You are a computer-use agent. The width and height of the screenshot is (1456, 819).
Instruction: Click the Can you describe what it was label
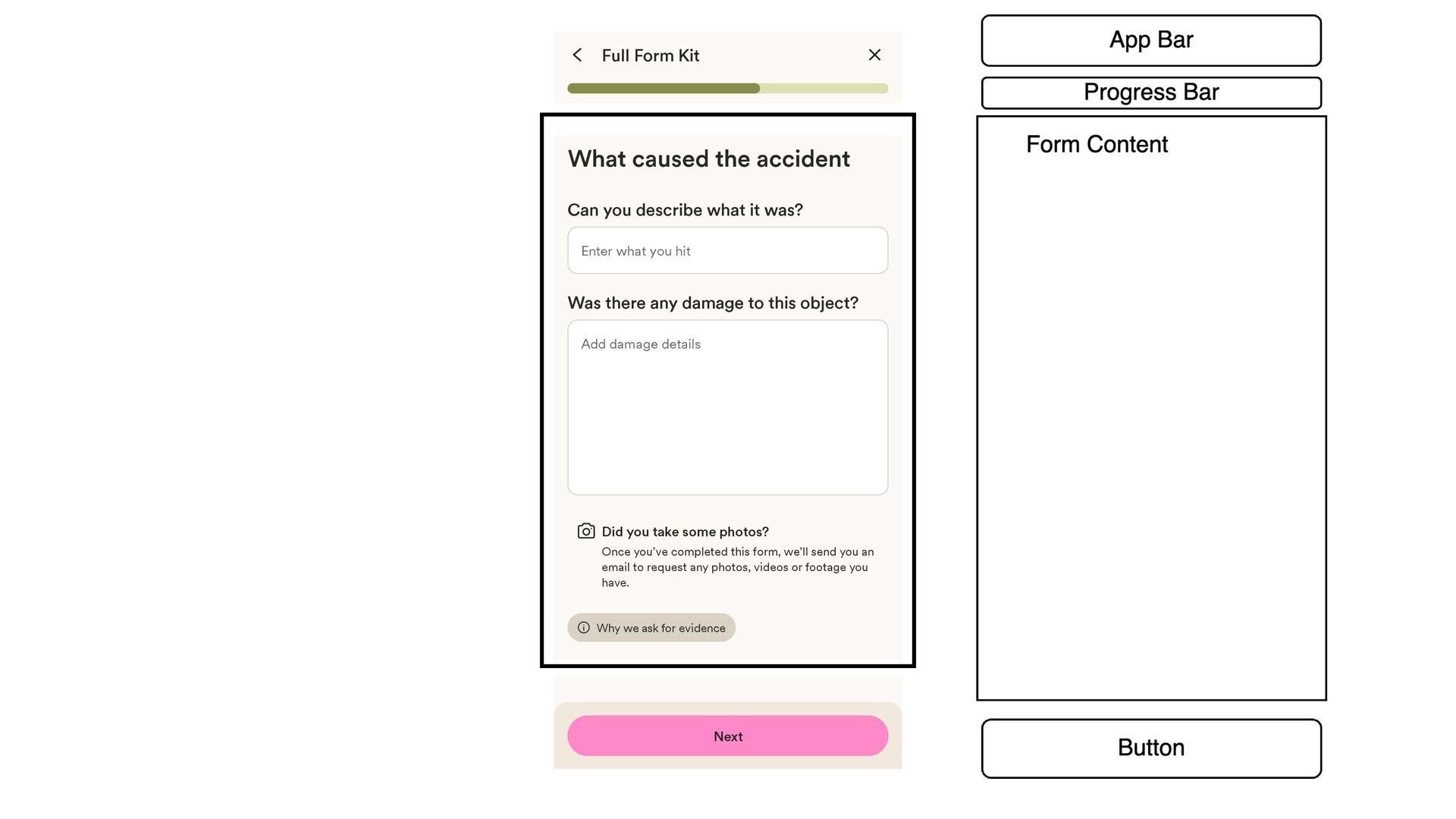686,210
